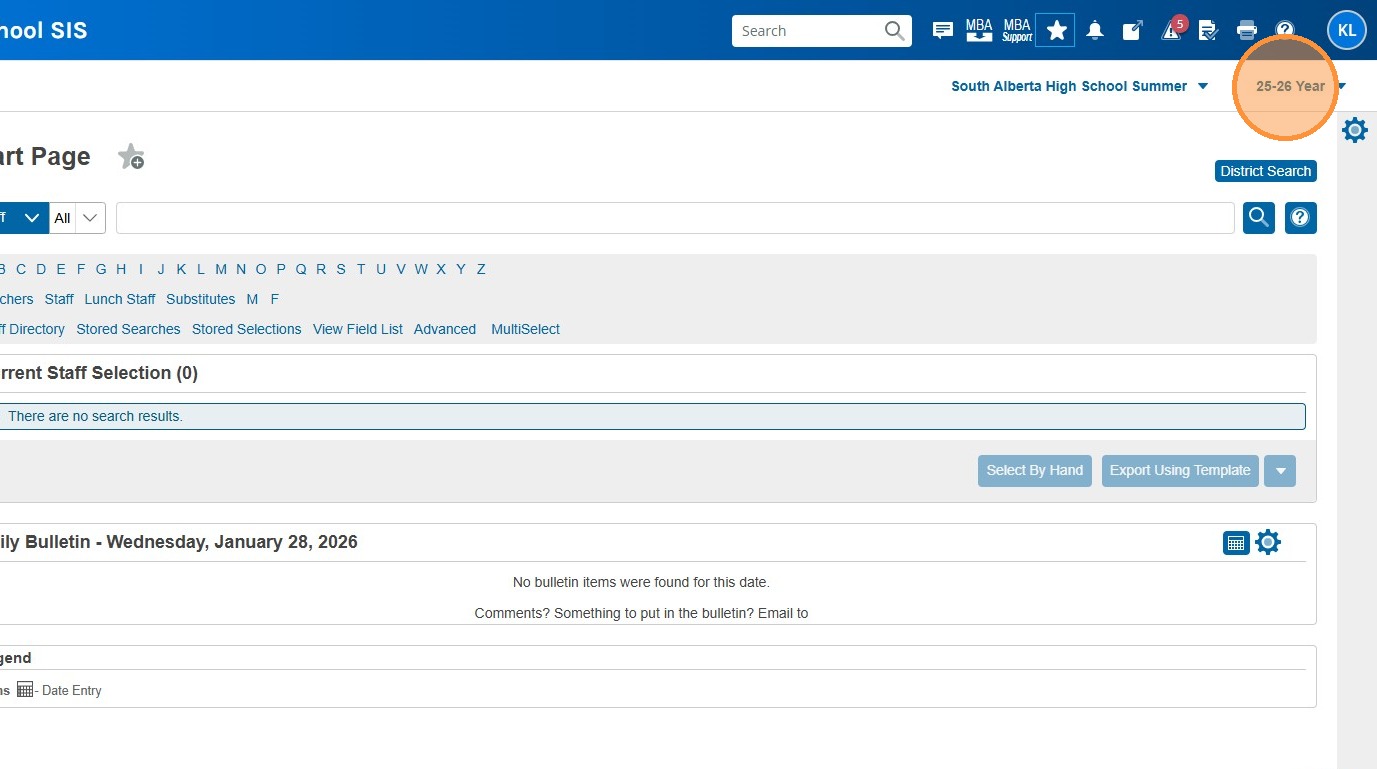The image size is (1377, 769).
Task: Click the Select By Hand button
Action: click(1035, 471)
